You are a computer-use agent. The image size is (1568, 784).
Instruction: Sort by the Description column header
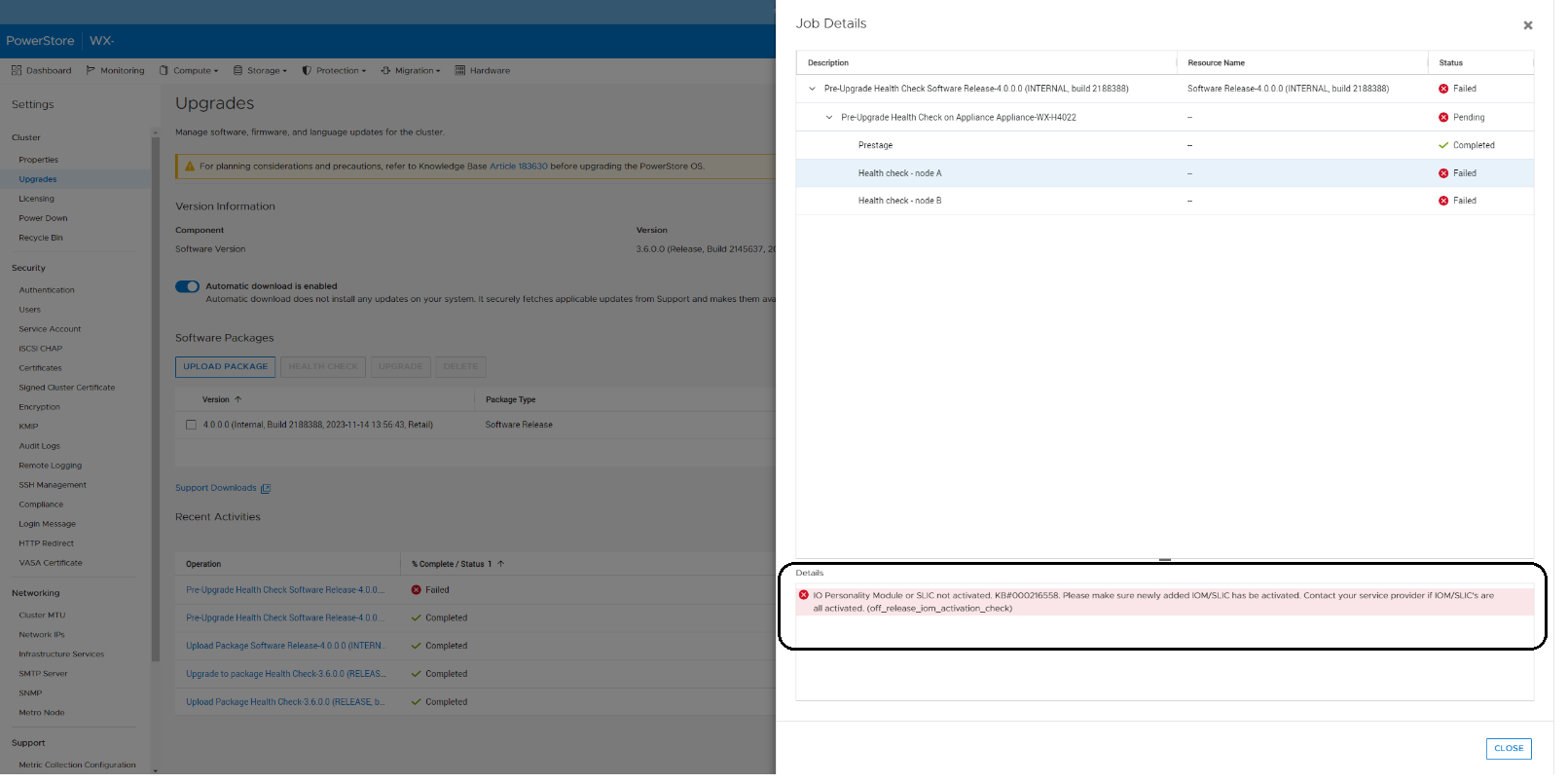click(828, 62)
